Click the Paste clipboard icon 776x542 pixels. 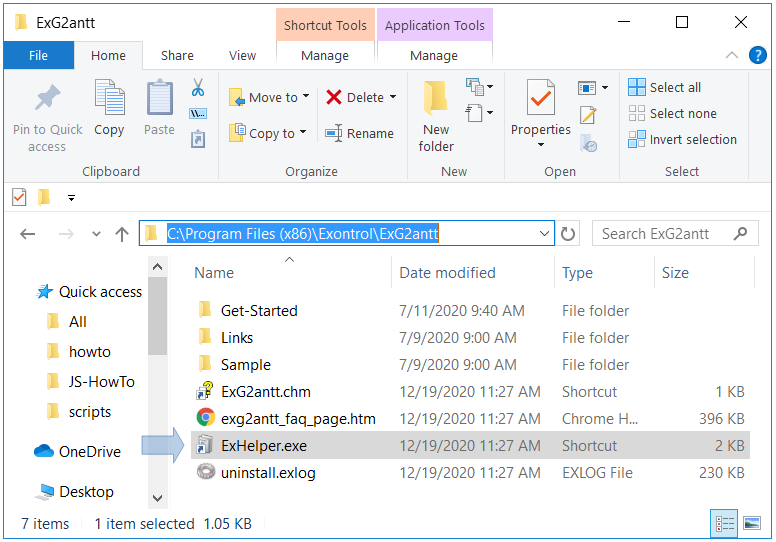(x=159, y=99)
